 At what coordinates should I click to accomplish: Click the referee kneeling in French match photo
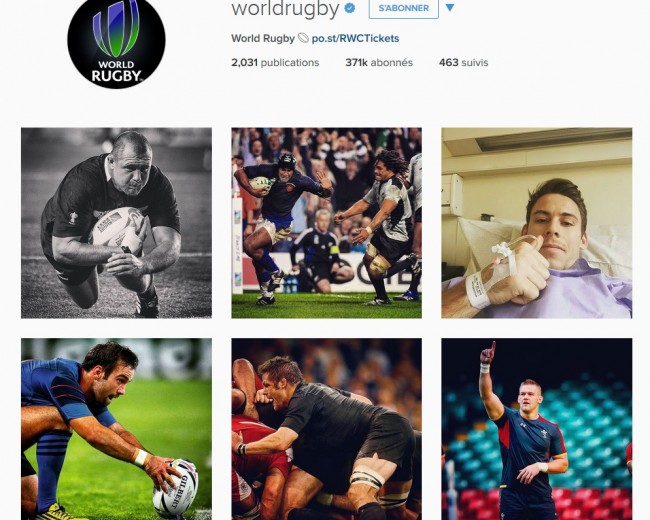tap(320, 249)
